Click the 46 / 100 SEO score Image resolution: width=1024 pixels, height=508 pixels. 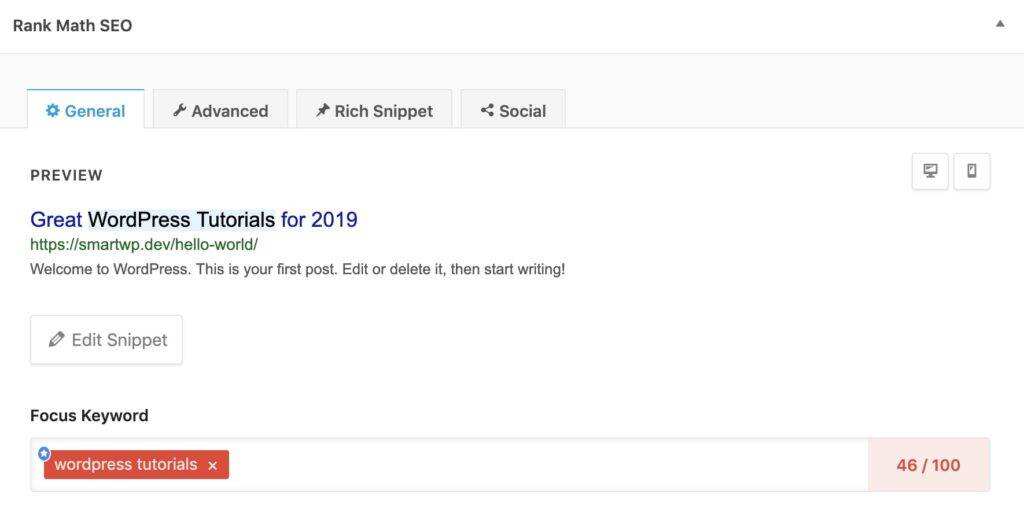pos(928,465)
